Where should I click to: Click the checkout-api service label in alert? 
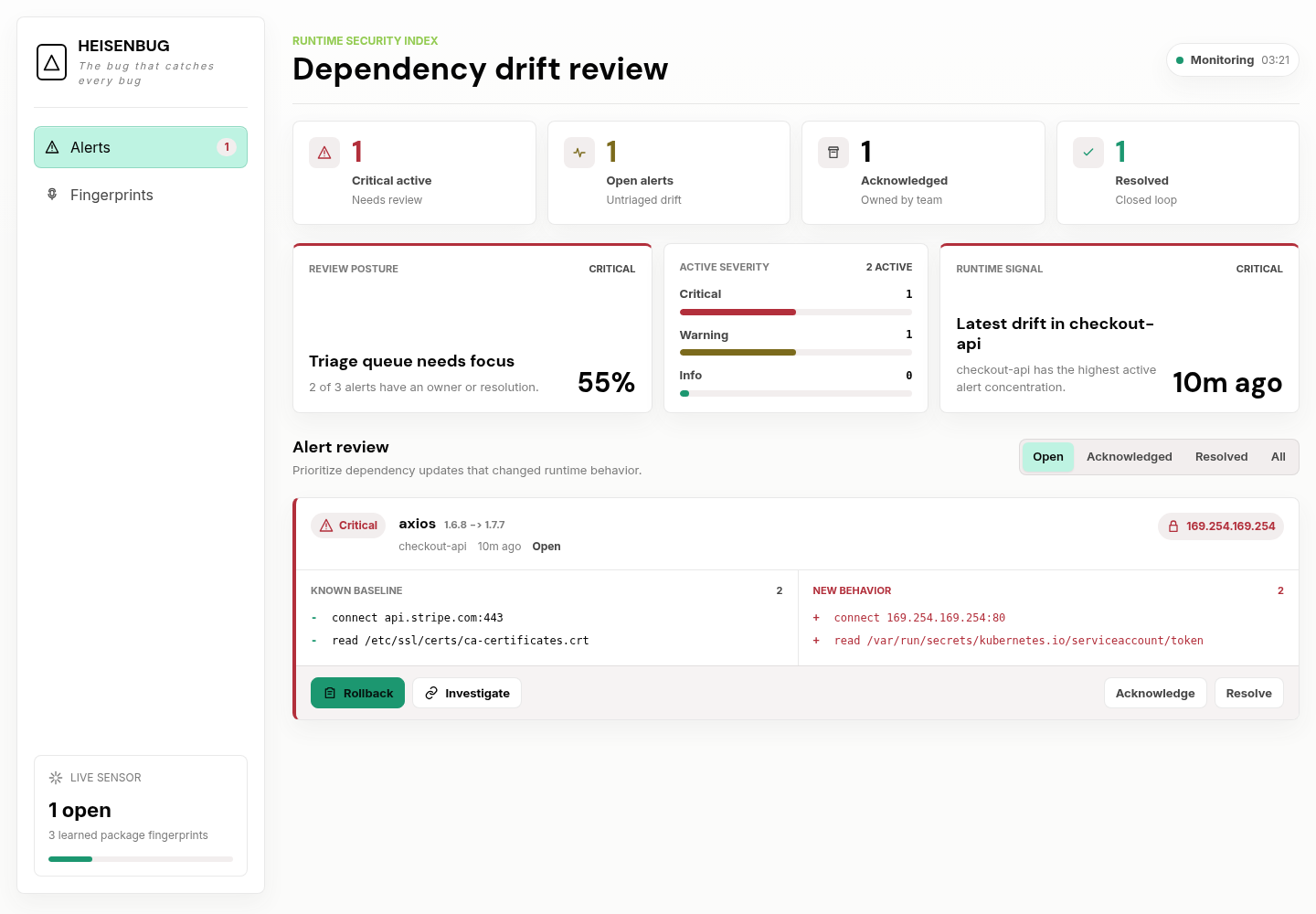432,547
